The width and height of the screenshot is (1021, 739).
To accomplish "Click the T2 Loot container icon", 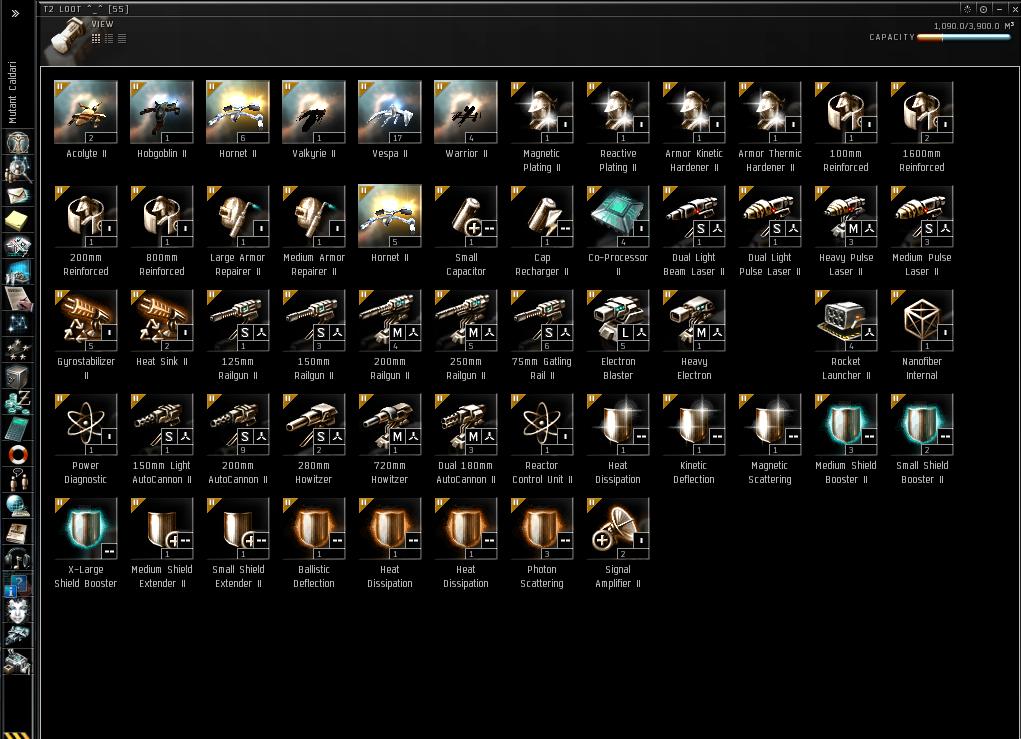I will click(x=66, y=38).
